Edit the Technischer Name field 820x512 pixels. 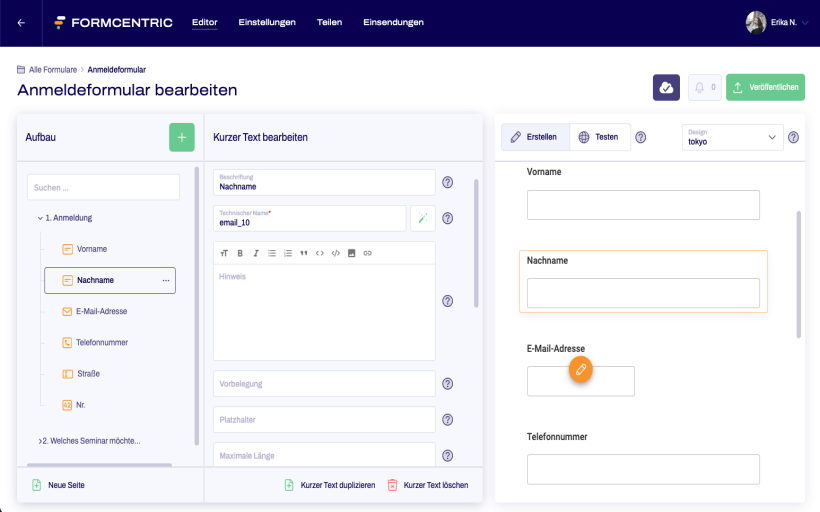click(x=310, y=218)
